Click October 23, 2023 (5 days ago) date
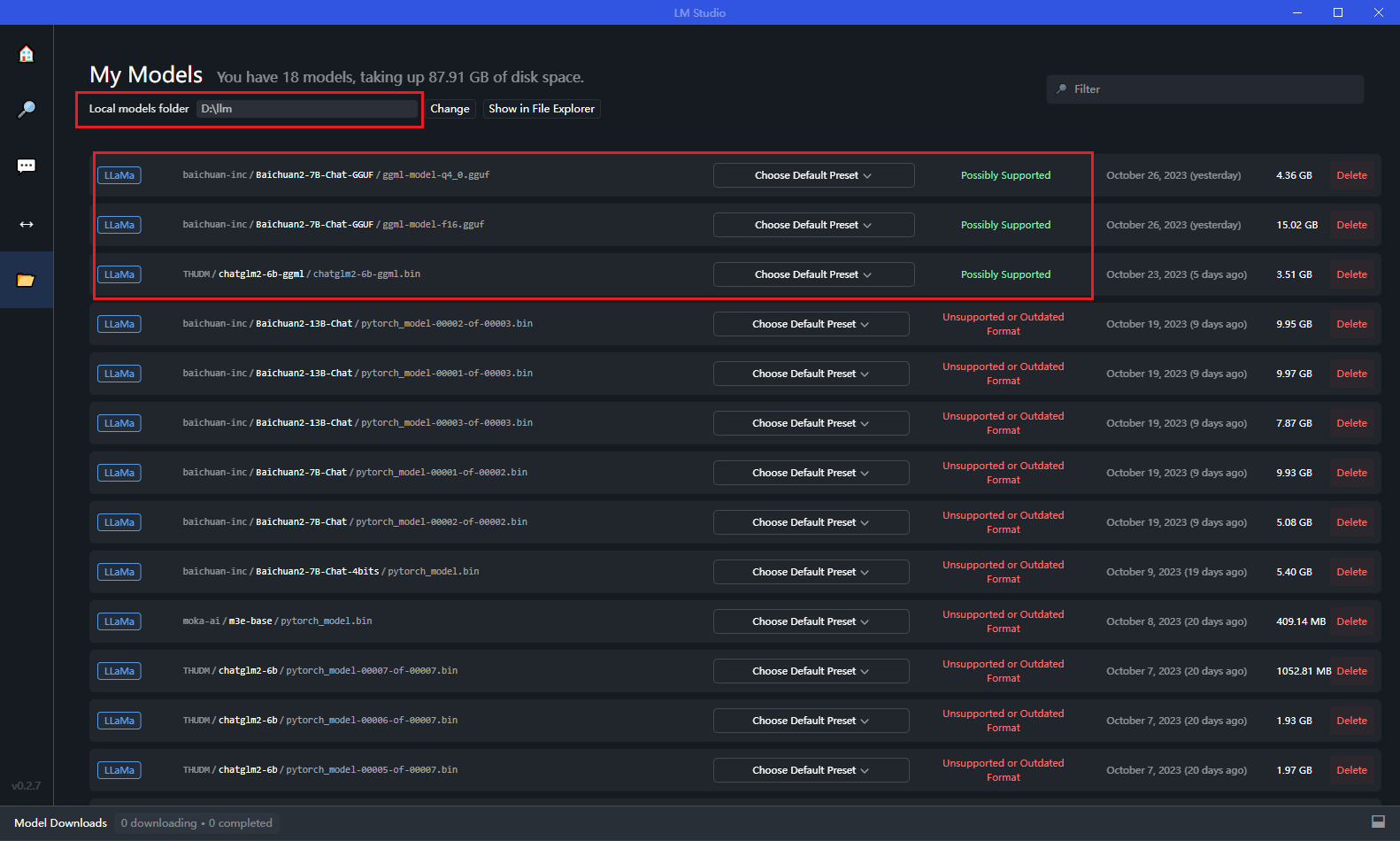1400x841 pixels. point(1176,274)
